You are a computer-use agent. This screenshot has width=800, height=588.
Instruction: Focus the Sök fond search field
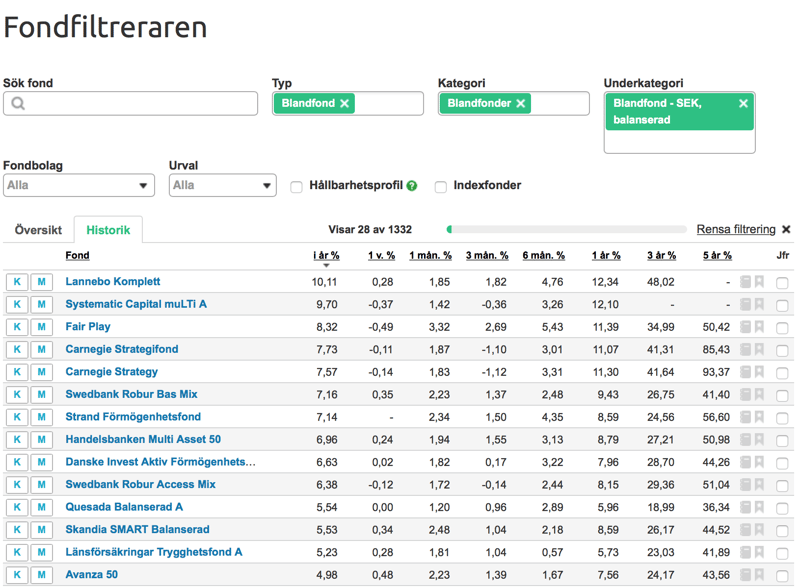pyautogui.click(x=130, y=104)
